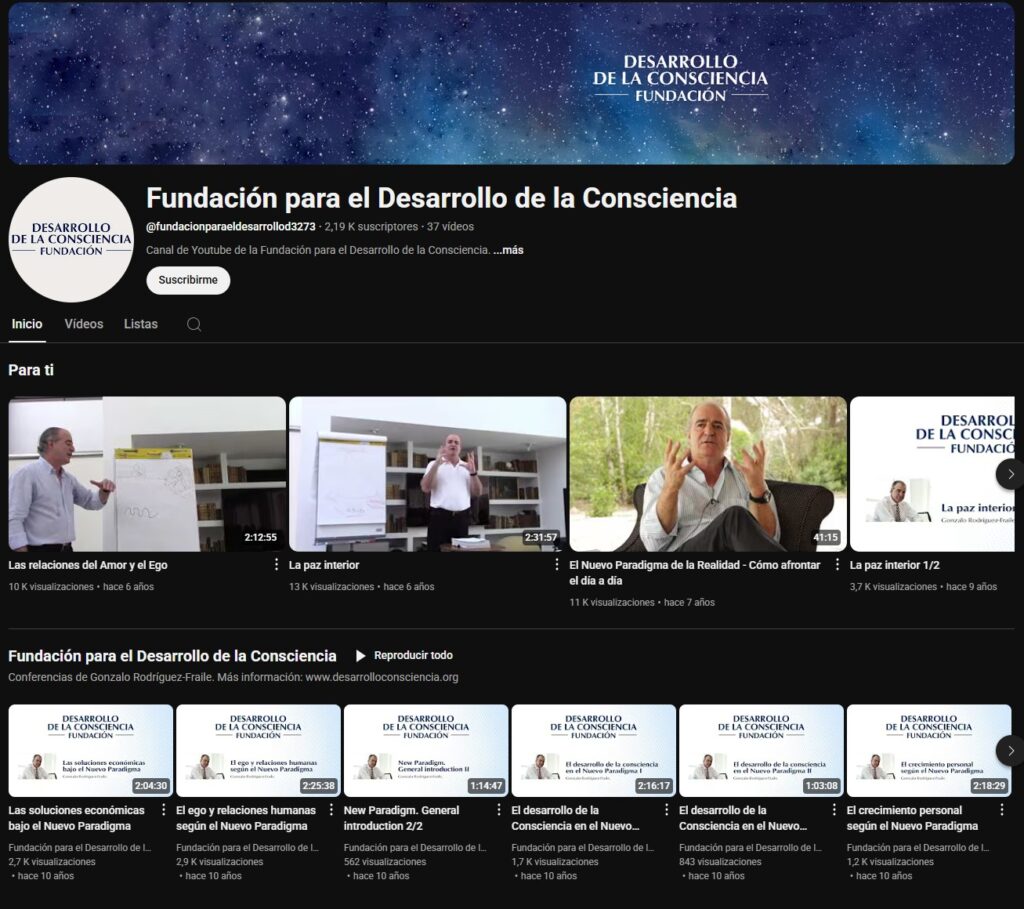This screenshot has height=909, width=1024.
Task: Click the channel title Fundación para el Desarrollo de la Consciencia
Action: coord(441,198)
